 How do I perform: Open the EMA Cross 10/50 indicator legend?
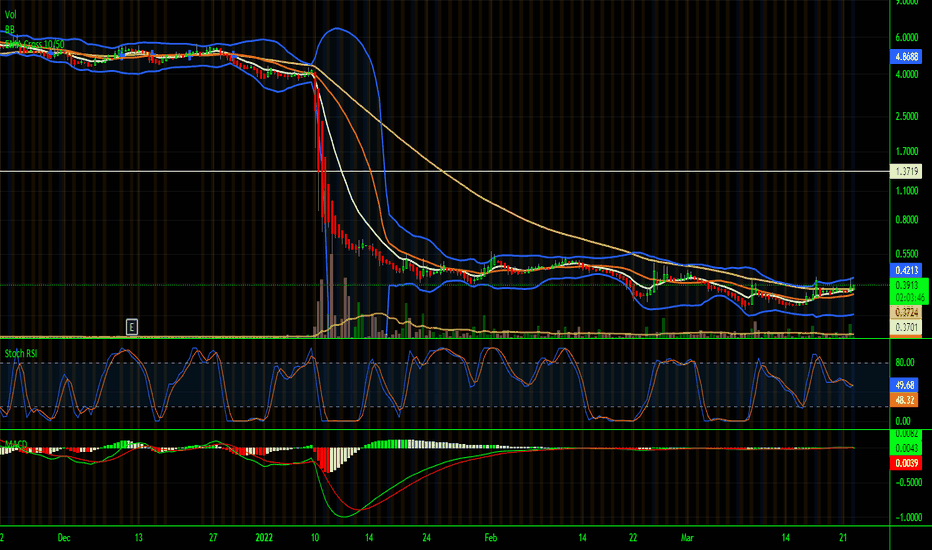(x=34, y=44)
